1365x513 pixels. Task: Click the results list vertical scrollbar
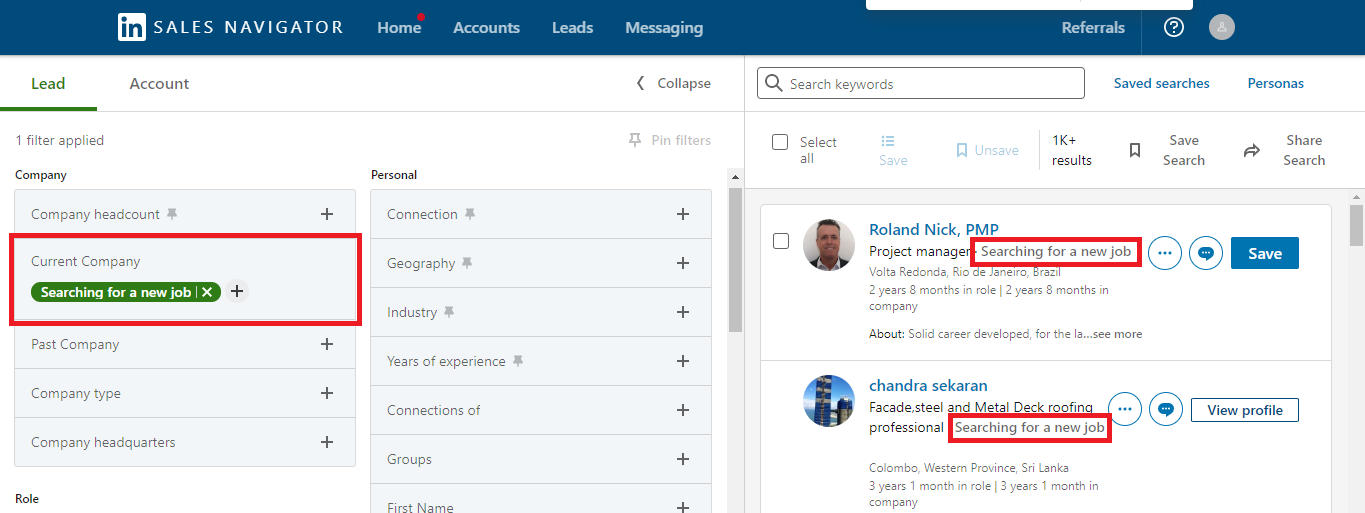pyautogui.click(x=1356, y=226)
